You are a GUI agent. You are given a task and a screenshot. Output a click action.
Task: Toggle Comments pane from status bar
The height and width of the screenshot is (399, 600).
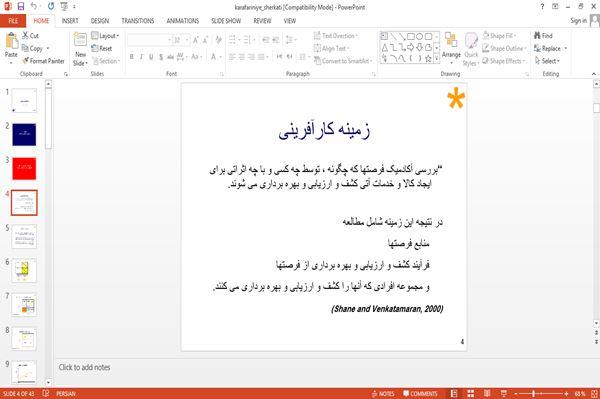tap(420, 393)
